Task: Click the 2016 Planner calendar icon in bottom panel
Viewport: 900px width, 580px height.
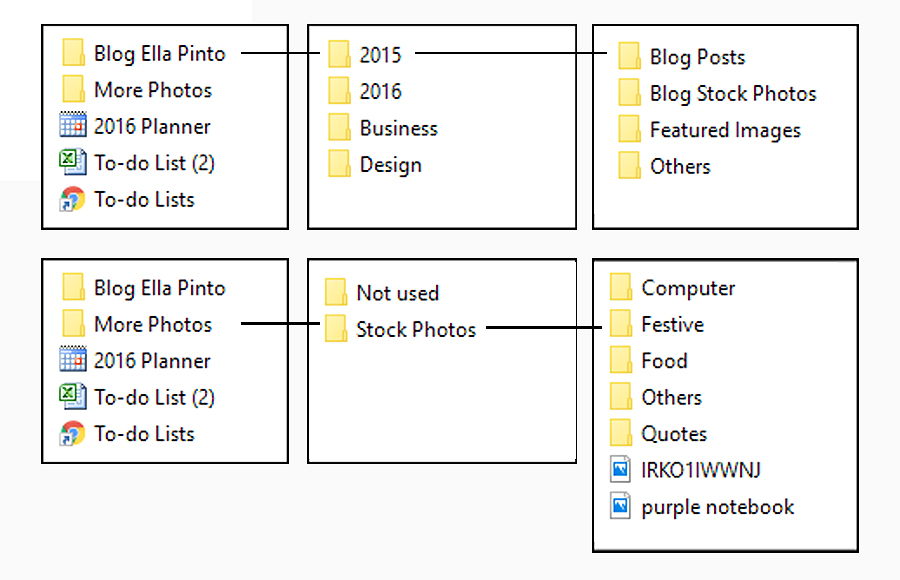Action: click(x=73, y=359)
